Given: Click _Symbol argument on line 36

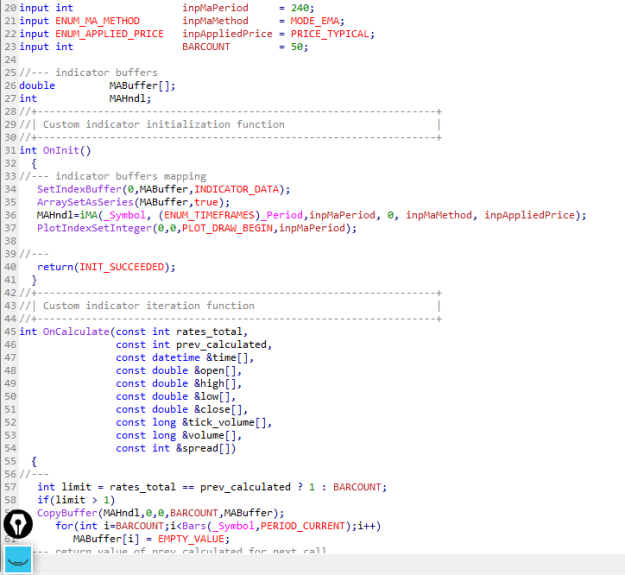Looking at the screenshot, I should 125,215.
